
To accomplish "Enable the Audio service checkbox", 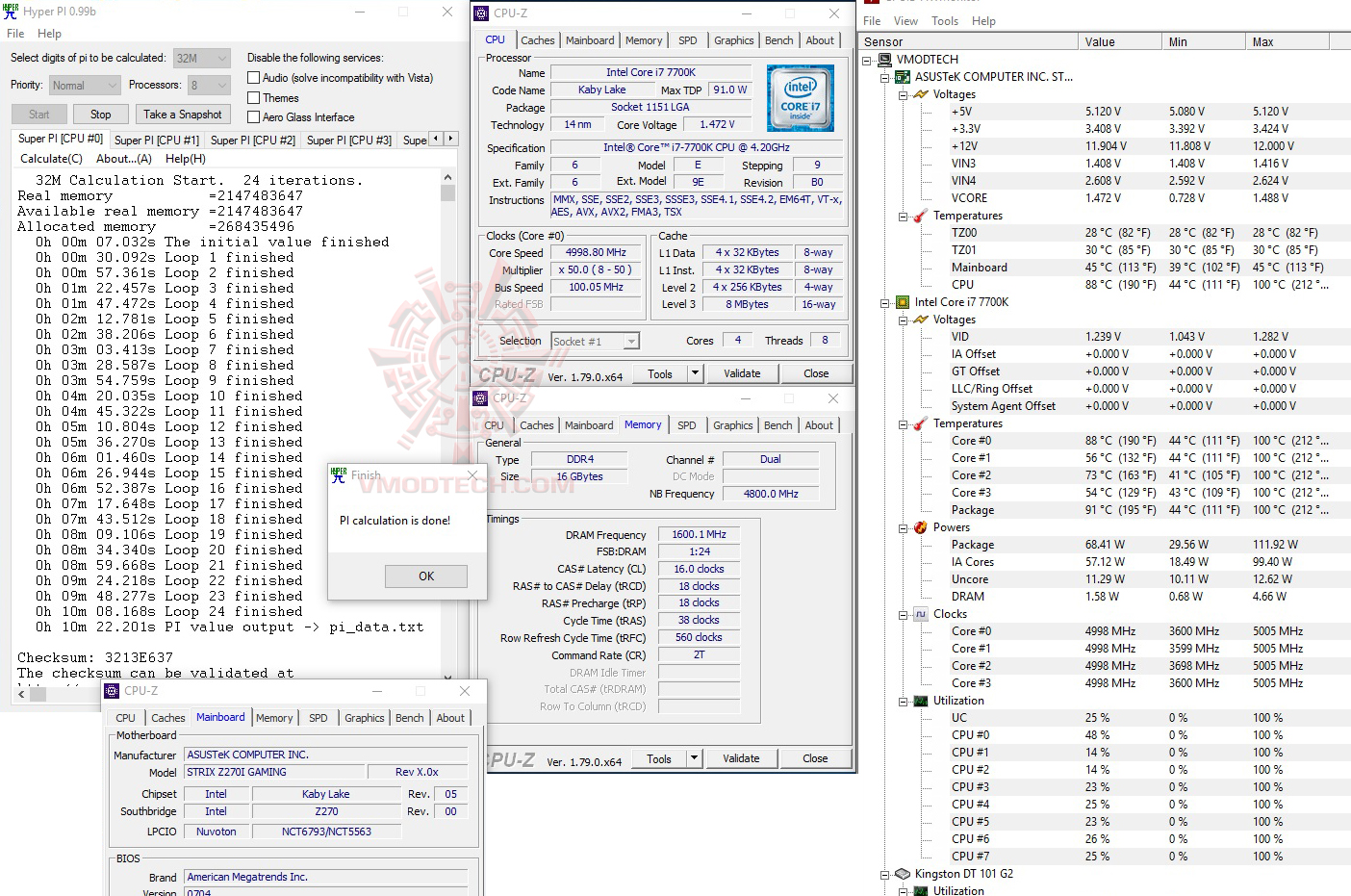I will (254, 78).
